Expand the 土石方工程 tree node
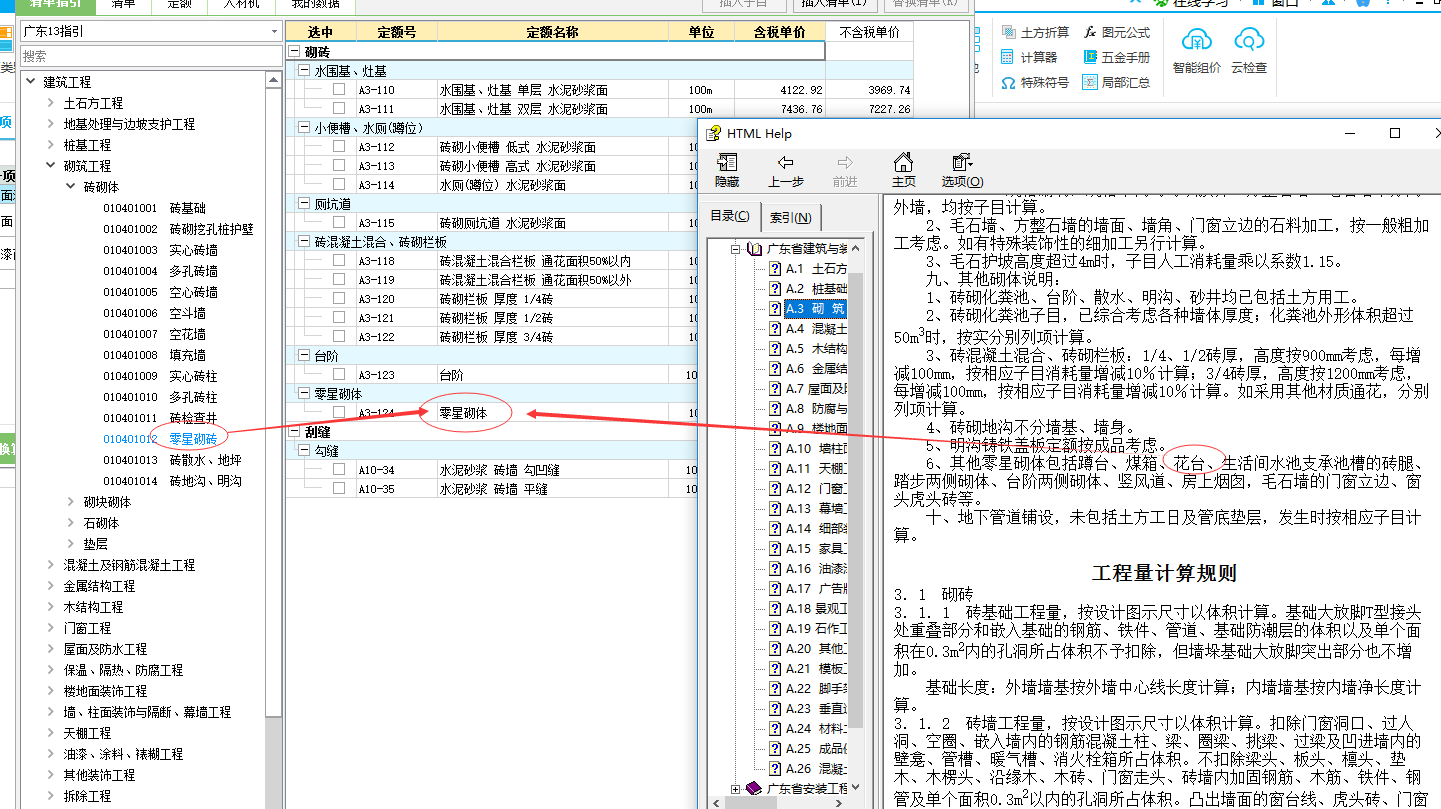Viewport: 1441px width, 809px height. pyautogui.click(x=52, y=103)
